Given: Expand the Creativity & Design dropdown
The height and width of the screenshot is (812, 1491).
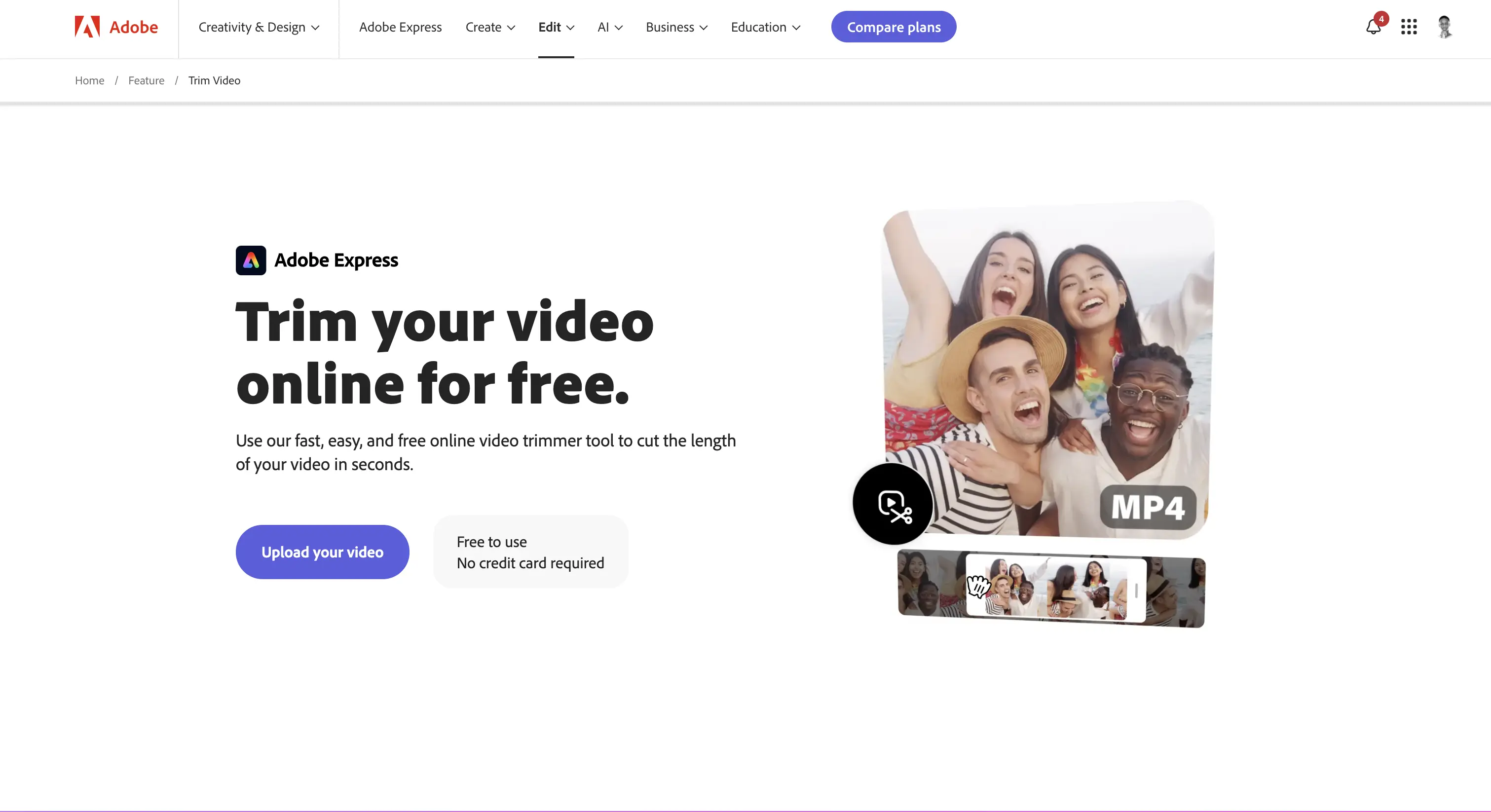Looking at the screenshot, I should pyautogui.click(x=259, y=27).
